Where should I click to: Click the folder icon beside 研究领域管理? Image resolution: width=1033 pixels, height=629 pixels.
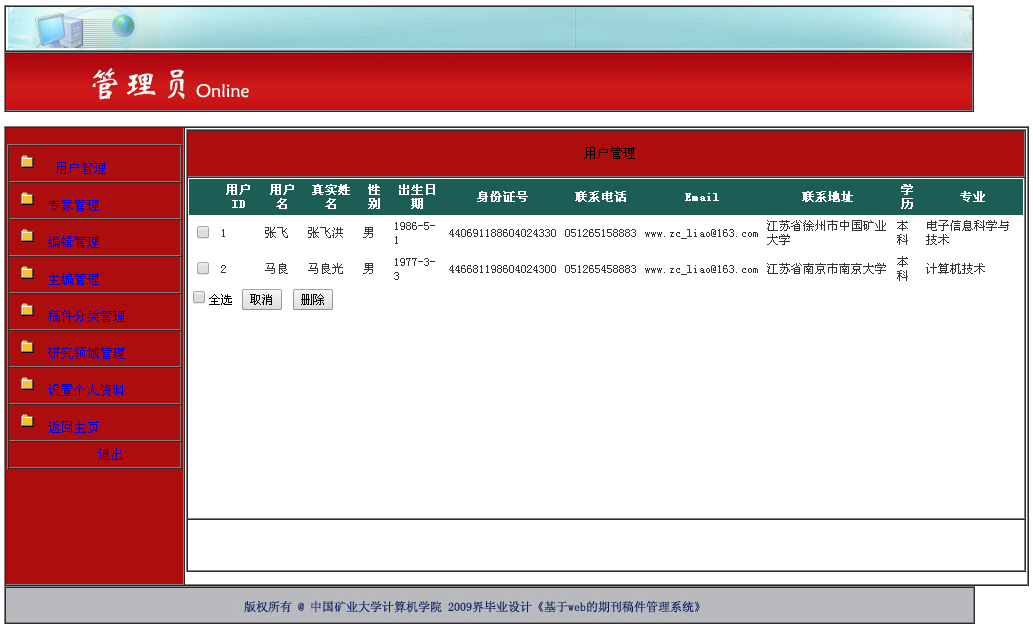click(27, 347)
